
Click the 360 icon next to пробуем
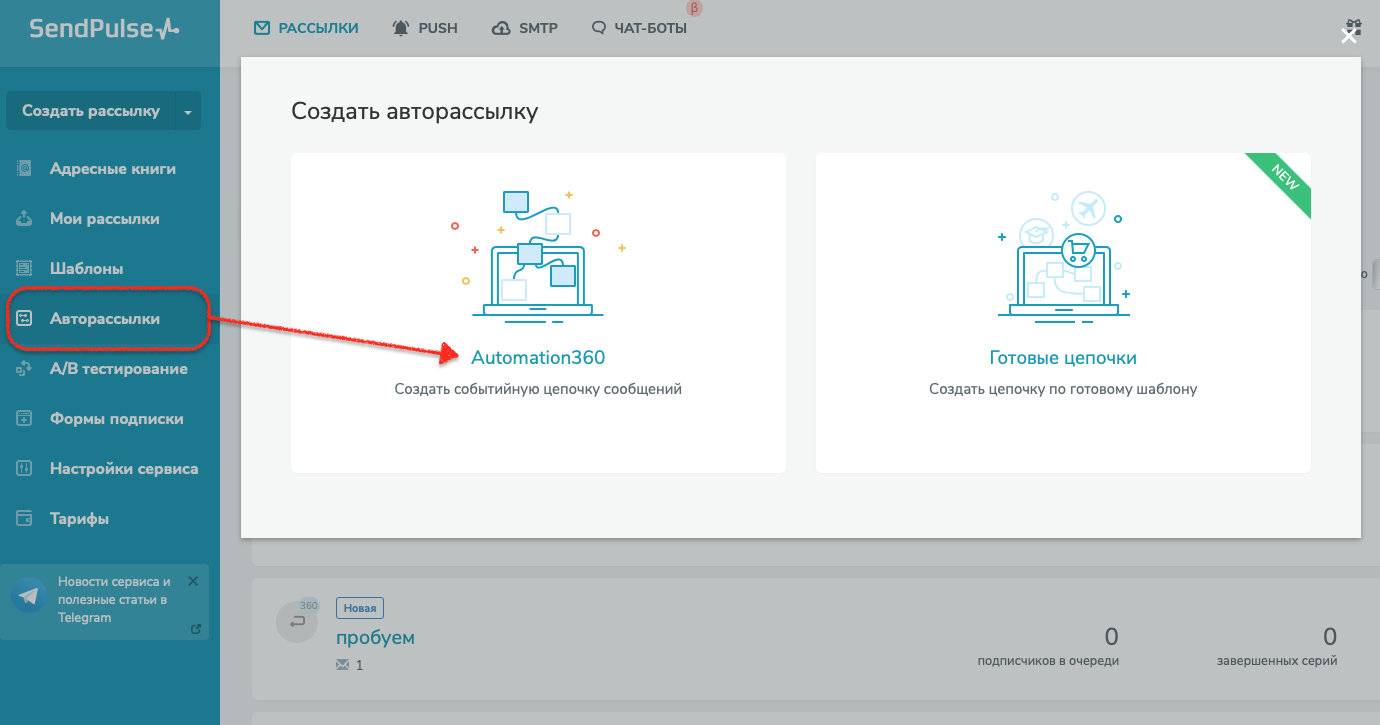297,622
